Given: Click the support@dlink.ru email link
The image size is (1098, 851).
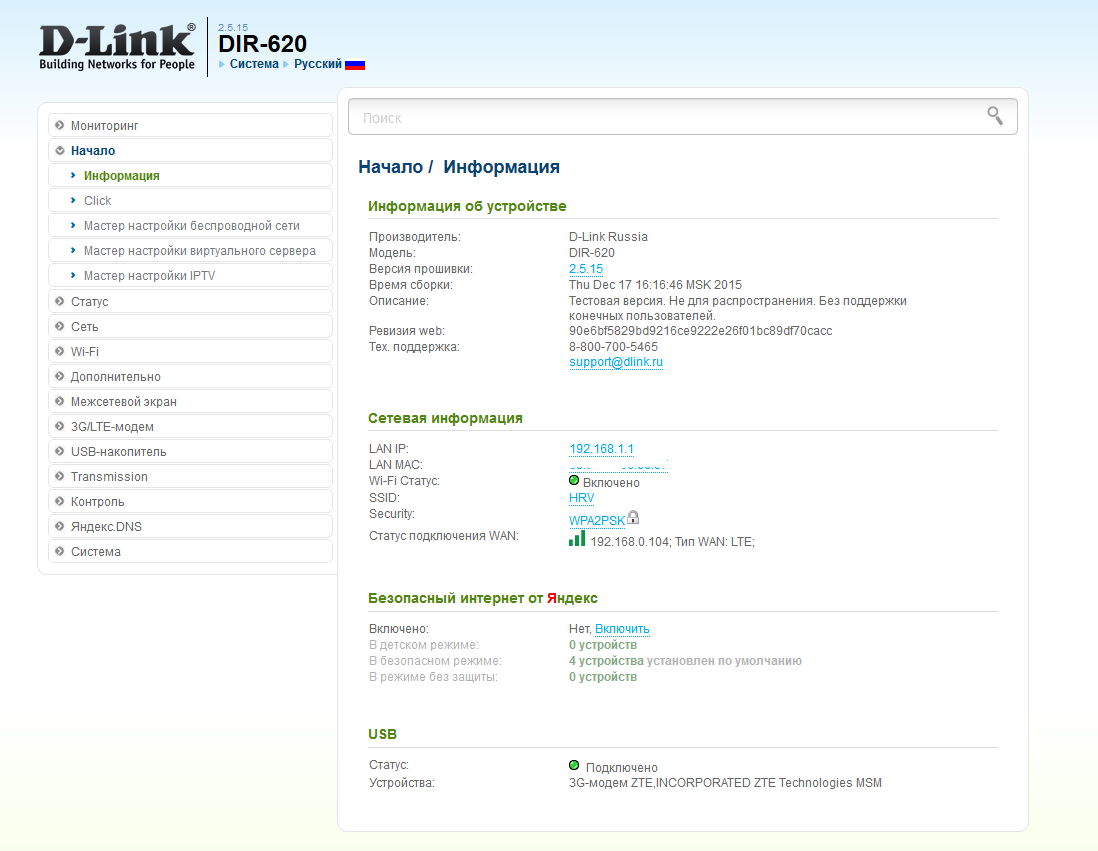Looking at the screenshot, I should pyautogui.click(x=616, y=362).
